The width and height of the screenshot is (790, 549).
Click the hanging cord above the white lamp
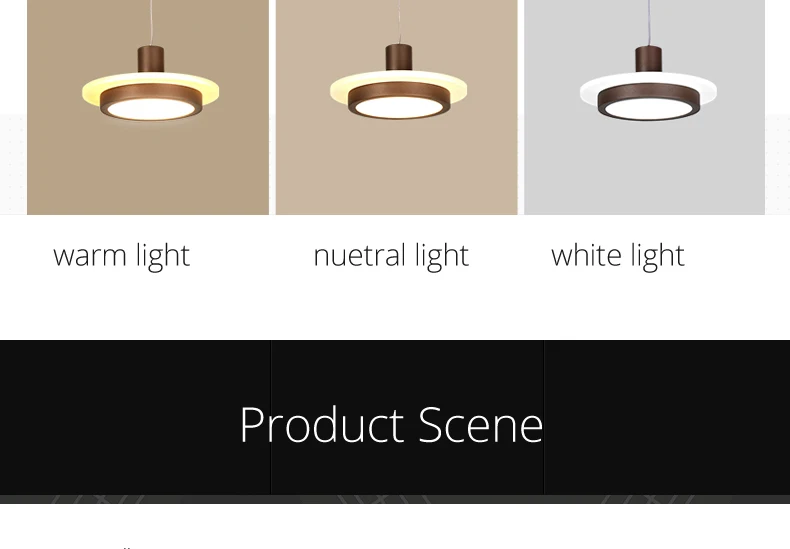click(x=648, y=23)
